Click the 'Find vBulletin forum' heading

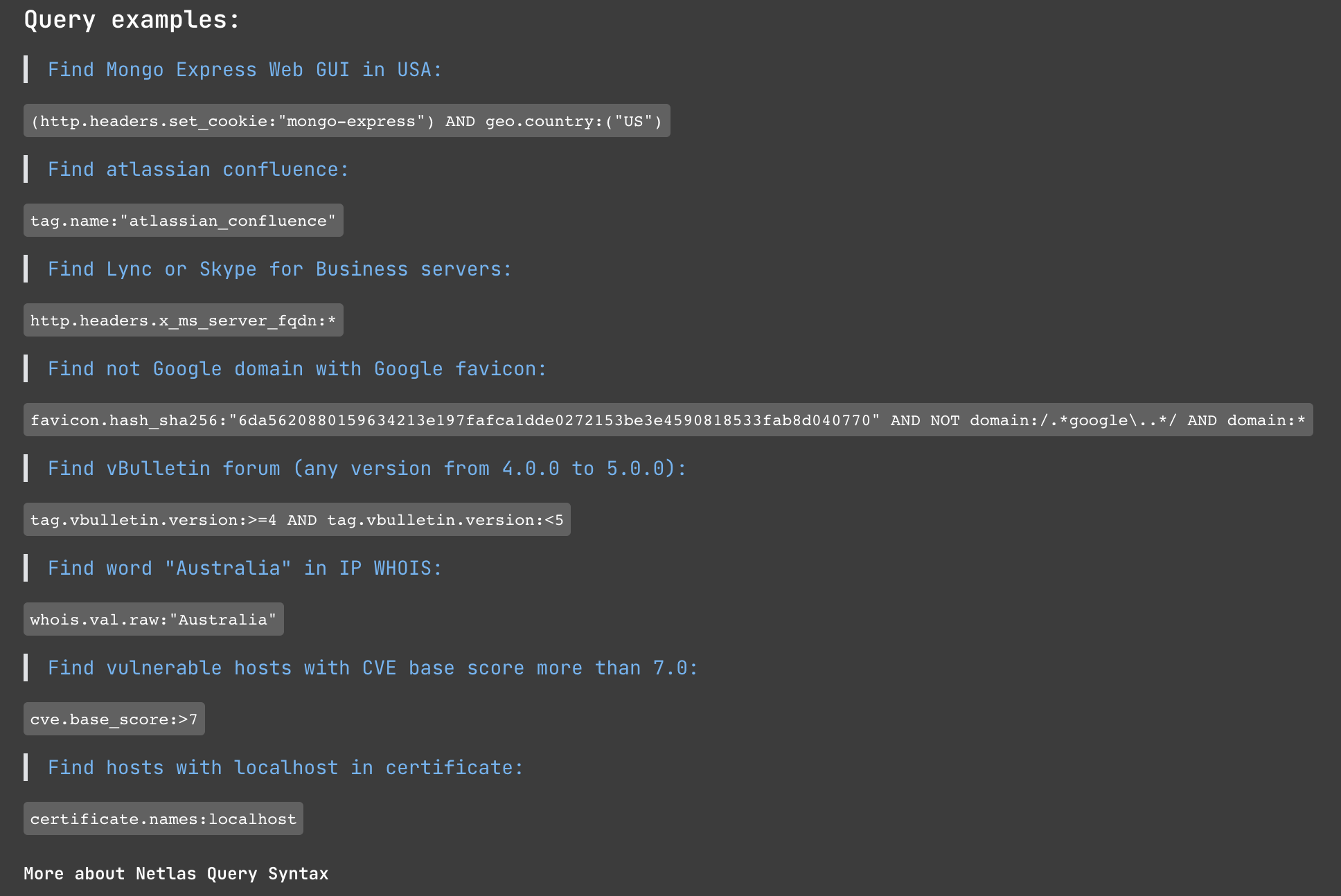pos(367,469)
